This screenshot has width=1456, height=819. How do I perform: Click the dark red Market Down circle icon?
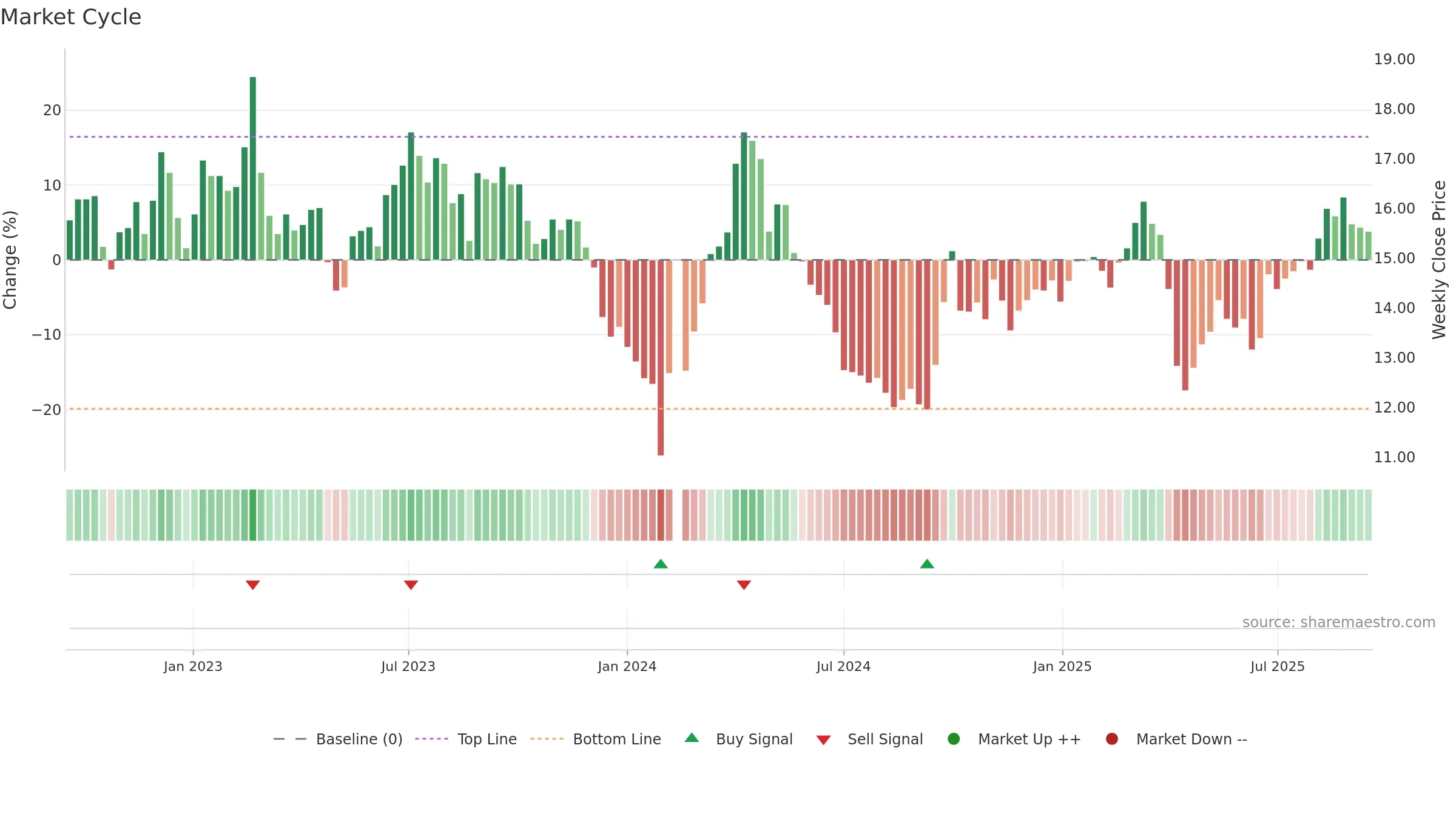1112,739
